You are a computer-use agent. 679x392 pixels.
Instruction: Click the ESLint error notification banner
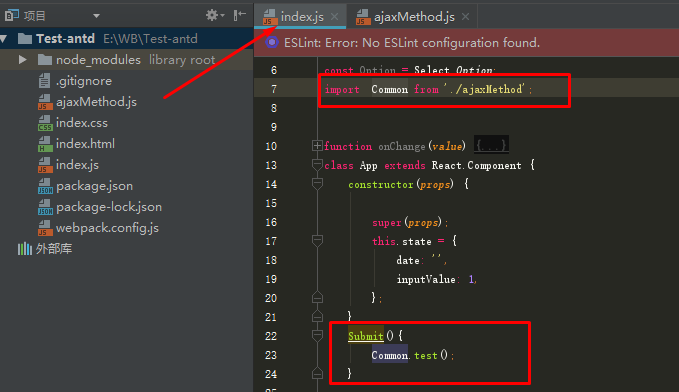point(466,42)
